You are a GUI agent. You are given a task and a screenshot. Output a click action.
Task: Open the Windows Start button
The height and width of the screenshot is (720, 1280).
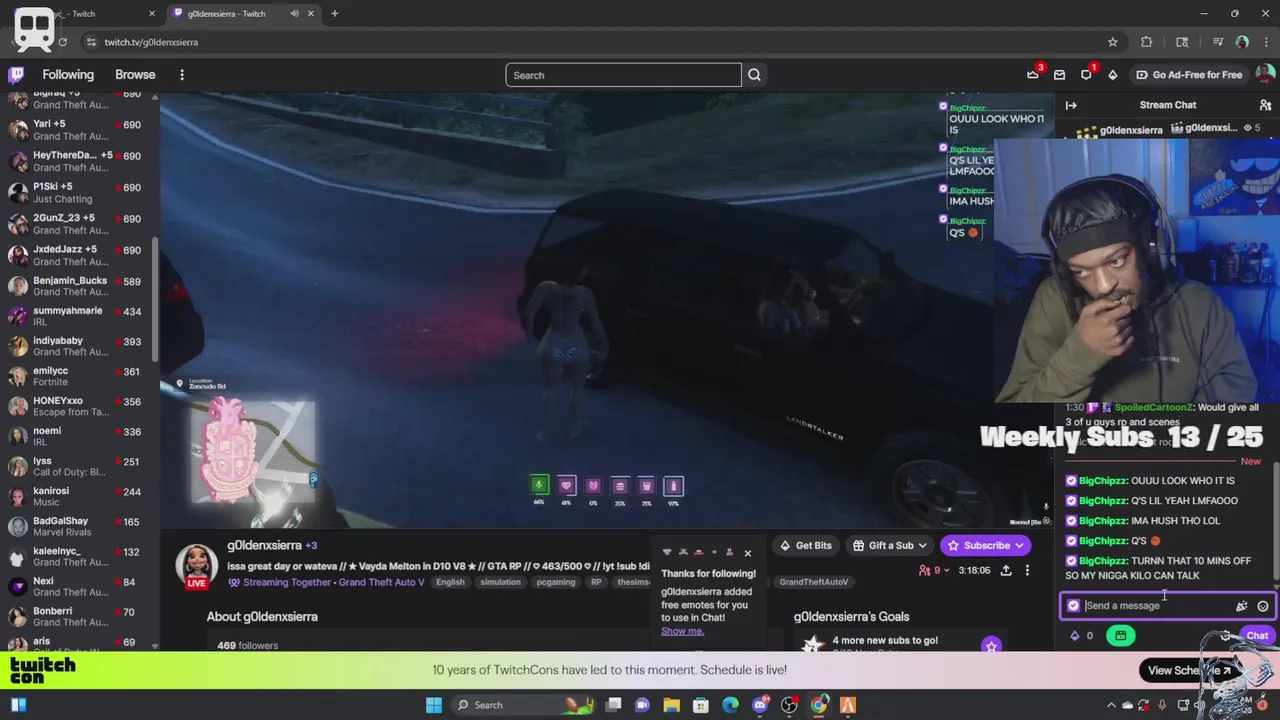[434, 705]
